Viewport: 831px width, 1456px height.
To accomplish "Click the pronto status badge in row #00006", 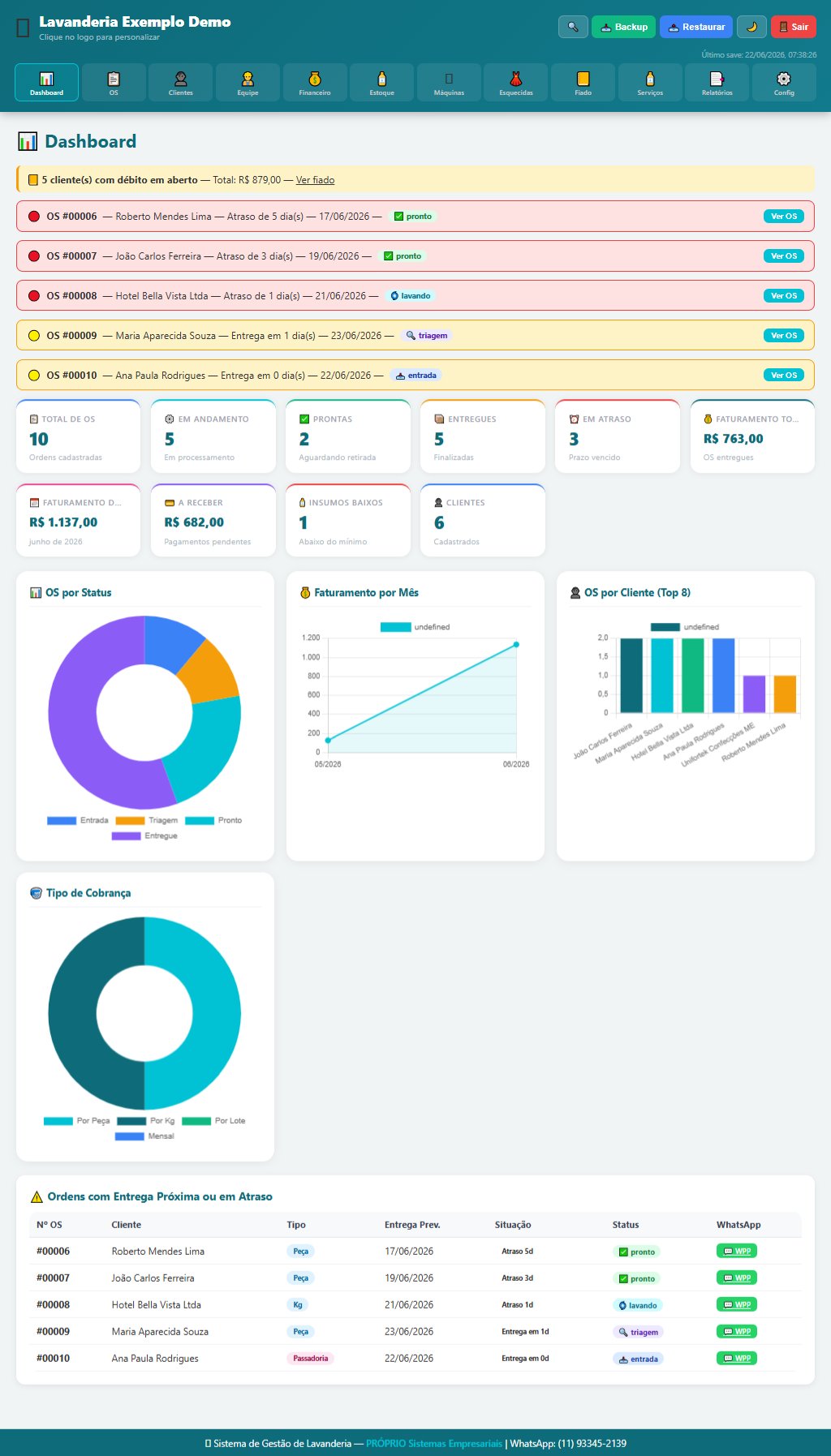I will [636, 1252].
